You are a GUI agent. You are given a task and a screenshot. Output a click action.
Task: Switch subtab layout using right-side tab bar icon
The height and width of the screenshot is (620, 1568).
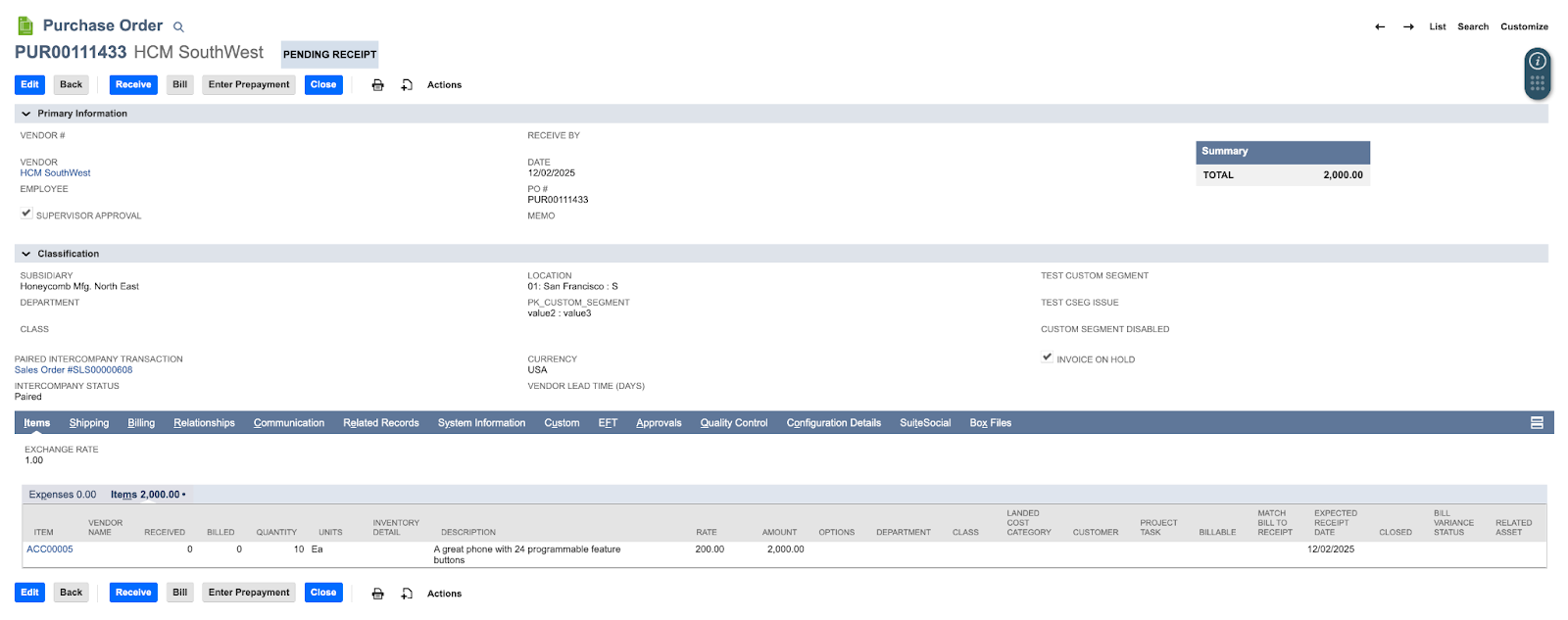[1537, 423]
